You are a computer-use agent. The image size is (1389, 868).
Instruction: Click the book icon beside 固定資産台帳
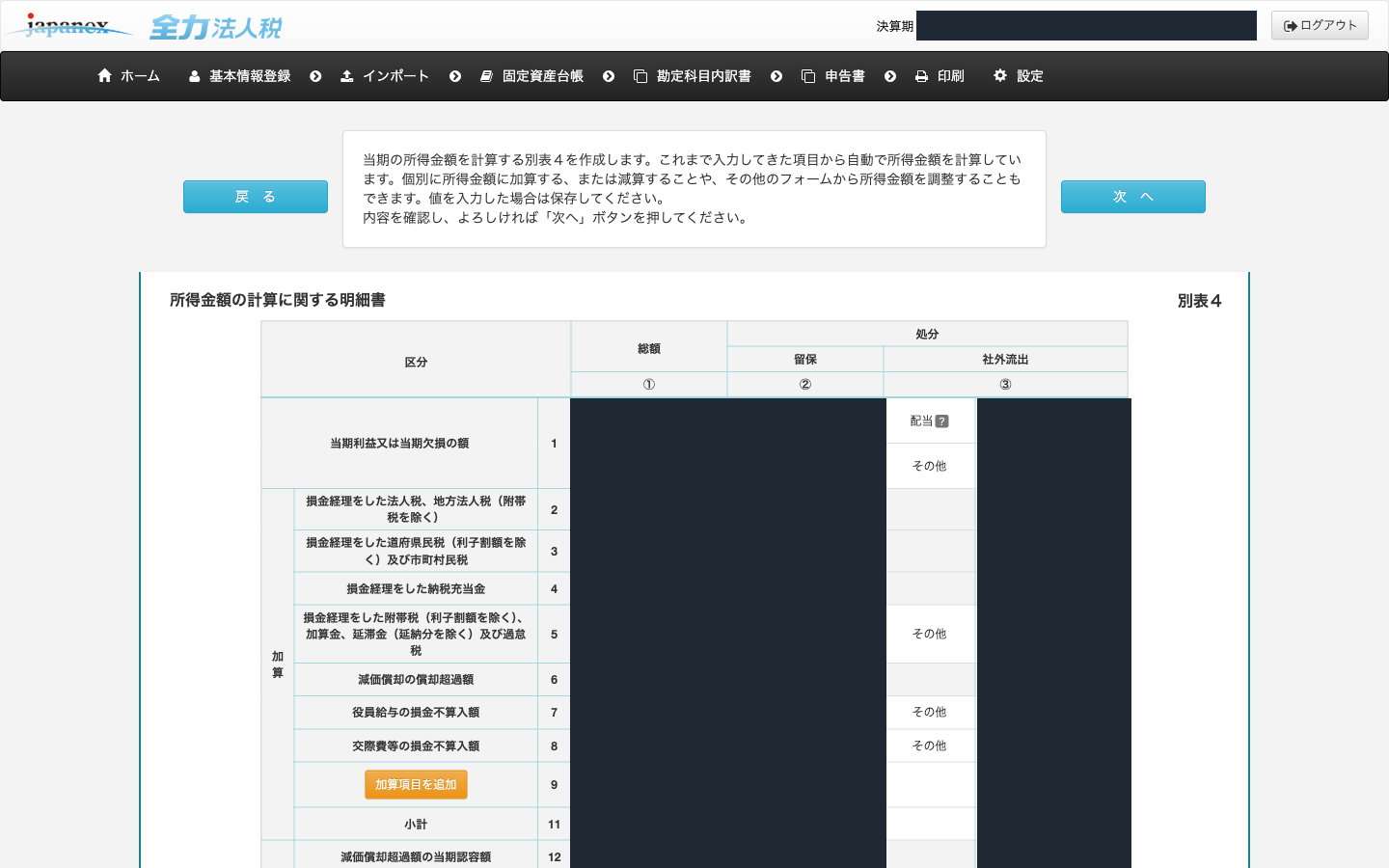486,76
